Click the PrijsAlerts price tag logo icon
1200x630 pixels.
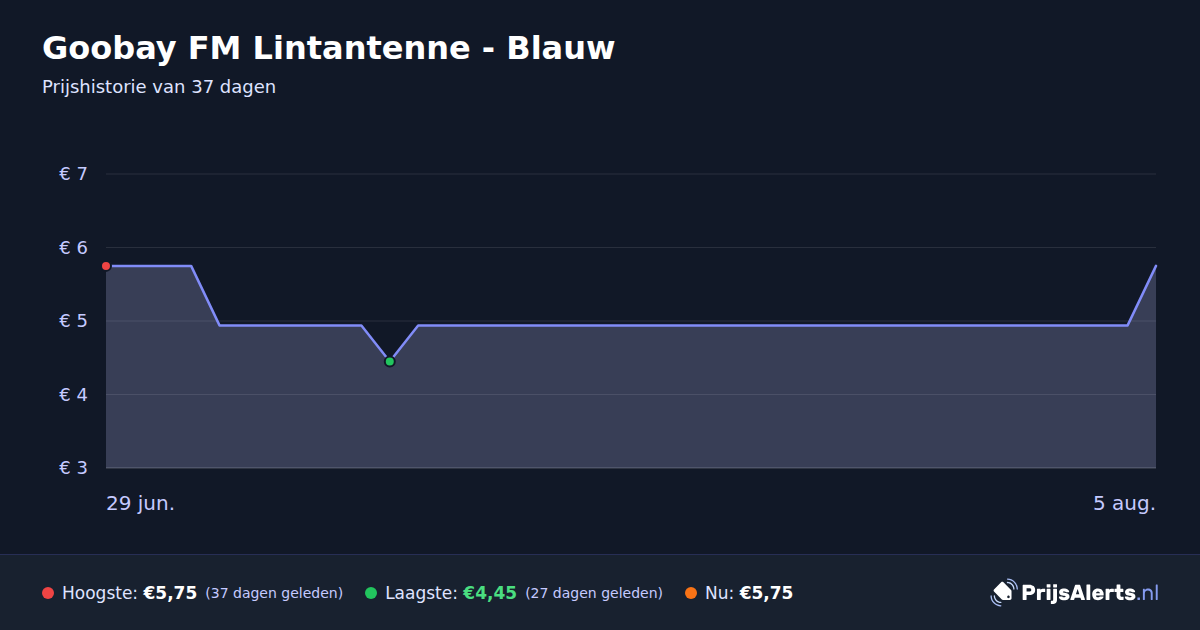1003,593
